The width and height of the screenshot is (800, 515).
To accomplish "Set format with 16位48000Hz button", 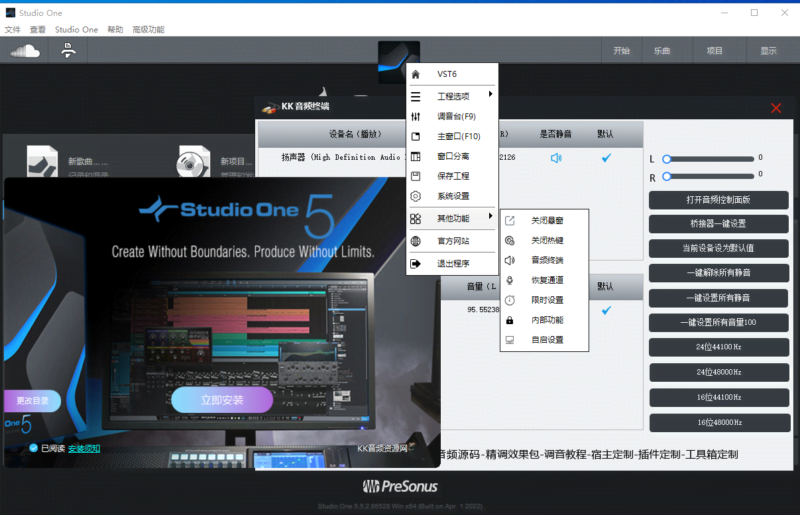I will (x=719, y=422).
